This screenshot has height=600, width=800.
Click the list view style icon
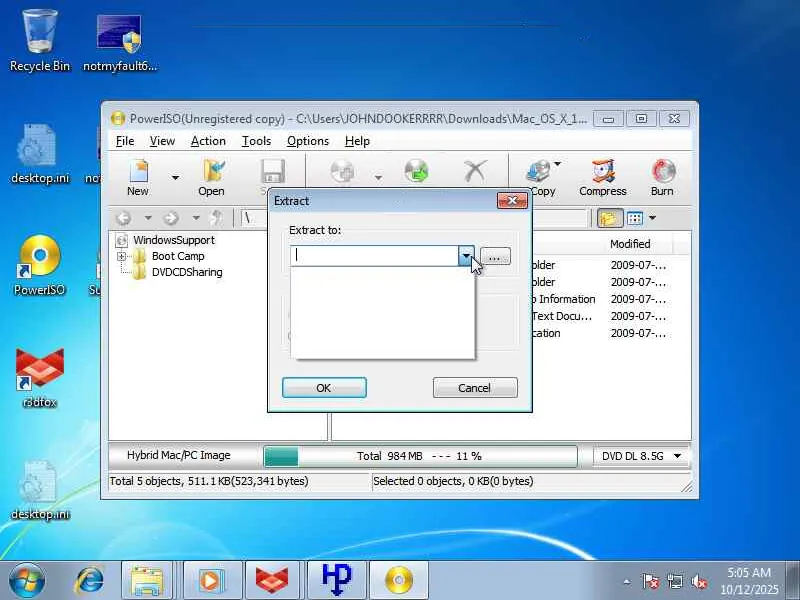tap(635, 218)
